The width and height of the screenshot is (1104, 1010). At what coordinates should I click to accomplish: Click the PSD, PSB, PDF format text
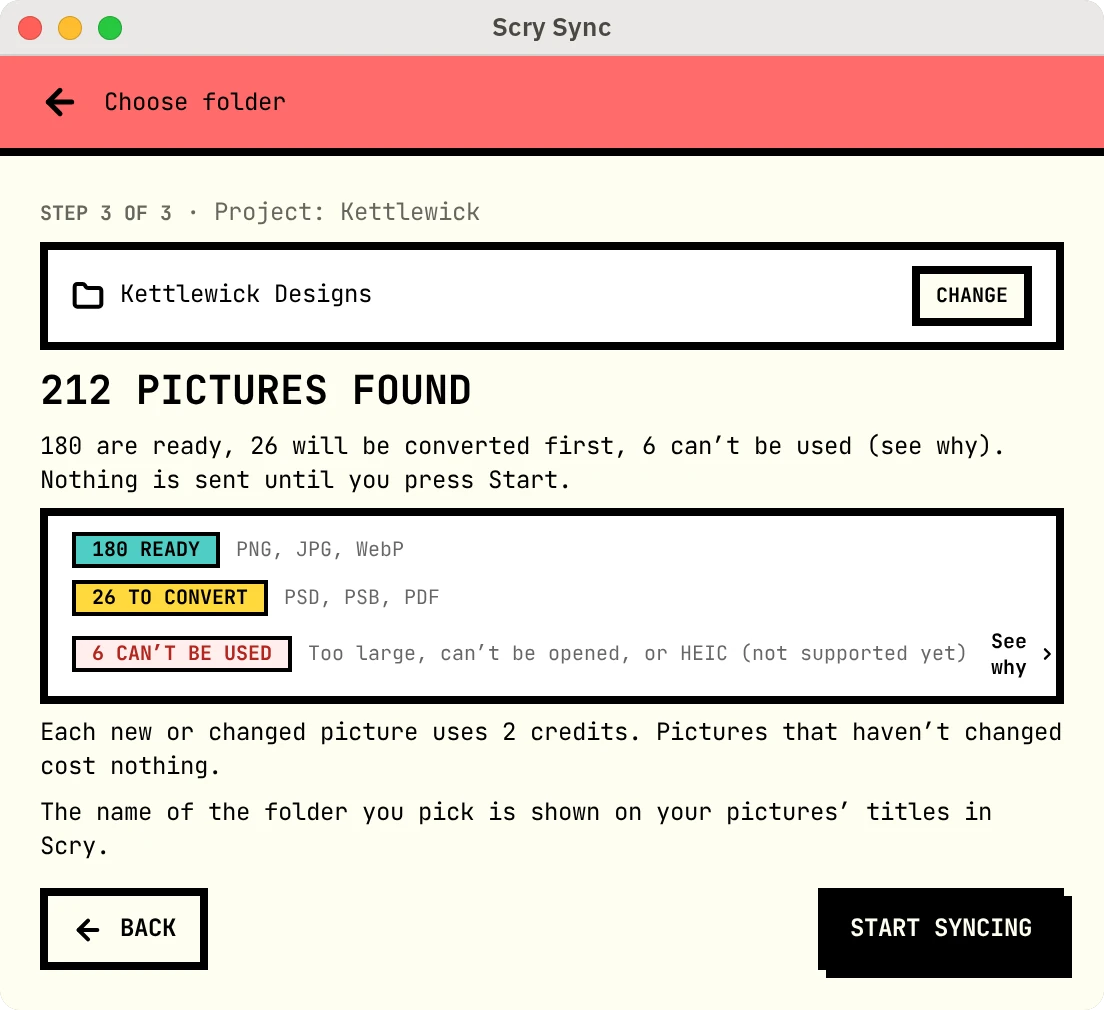[x=361, y=597]
